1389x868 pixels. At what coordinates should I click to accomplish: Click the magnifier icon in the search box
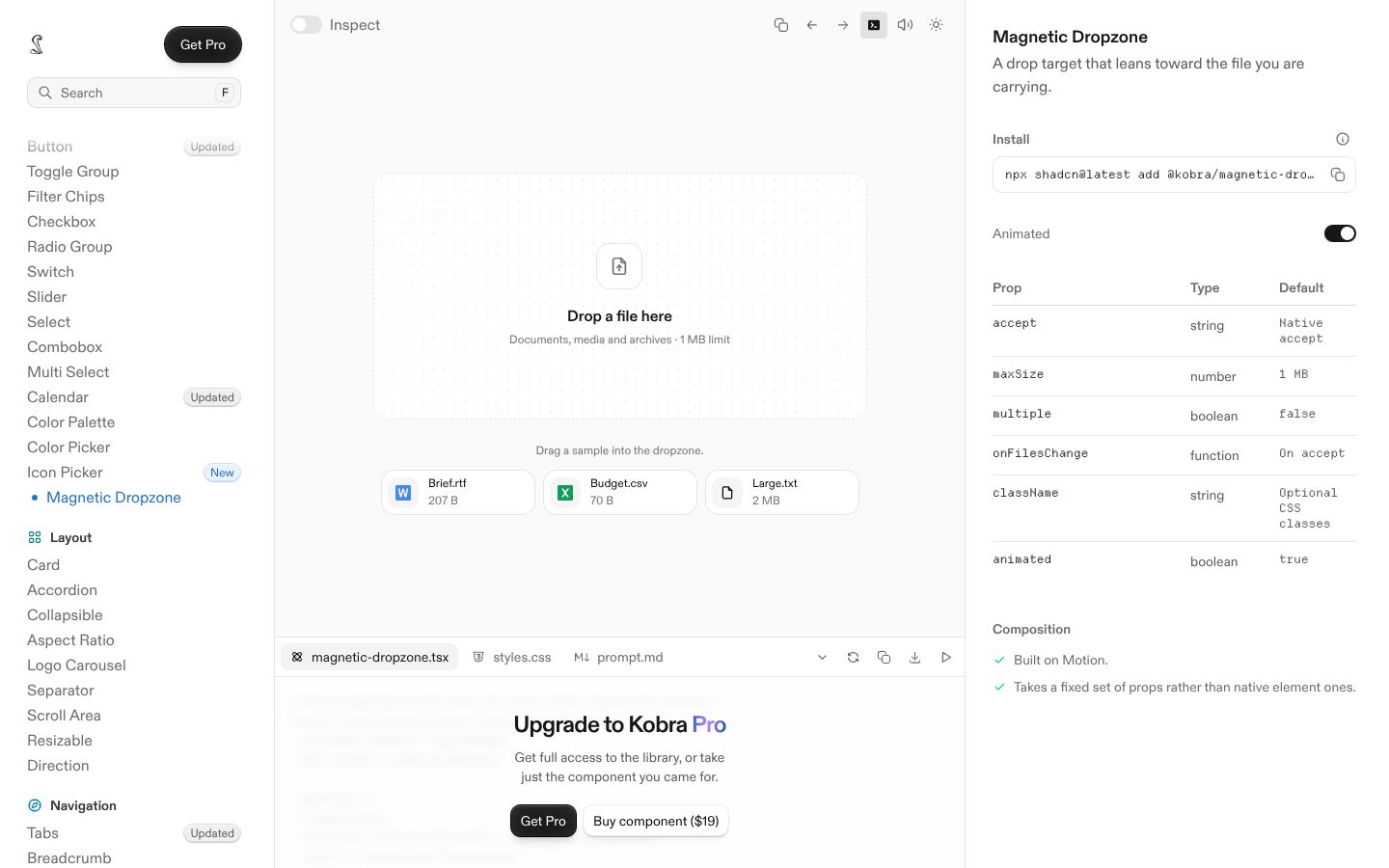pos(45,93)
